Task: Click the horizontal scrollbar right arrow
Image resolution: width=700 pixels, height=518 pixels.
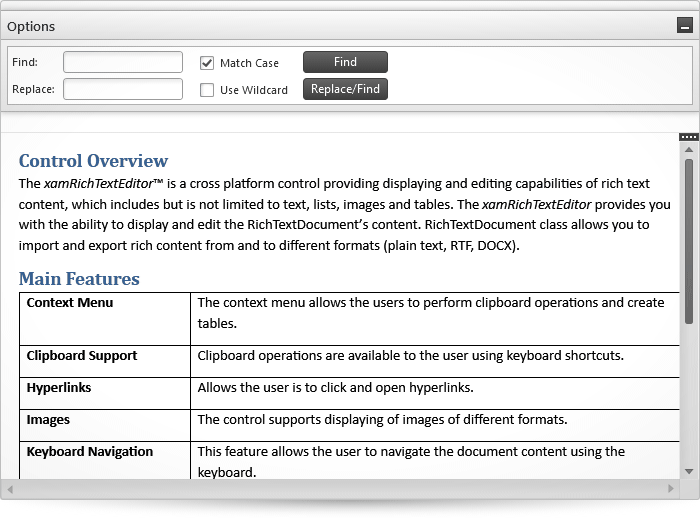Action: (x=670, y=489)
